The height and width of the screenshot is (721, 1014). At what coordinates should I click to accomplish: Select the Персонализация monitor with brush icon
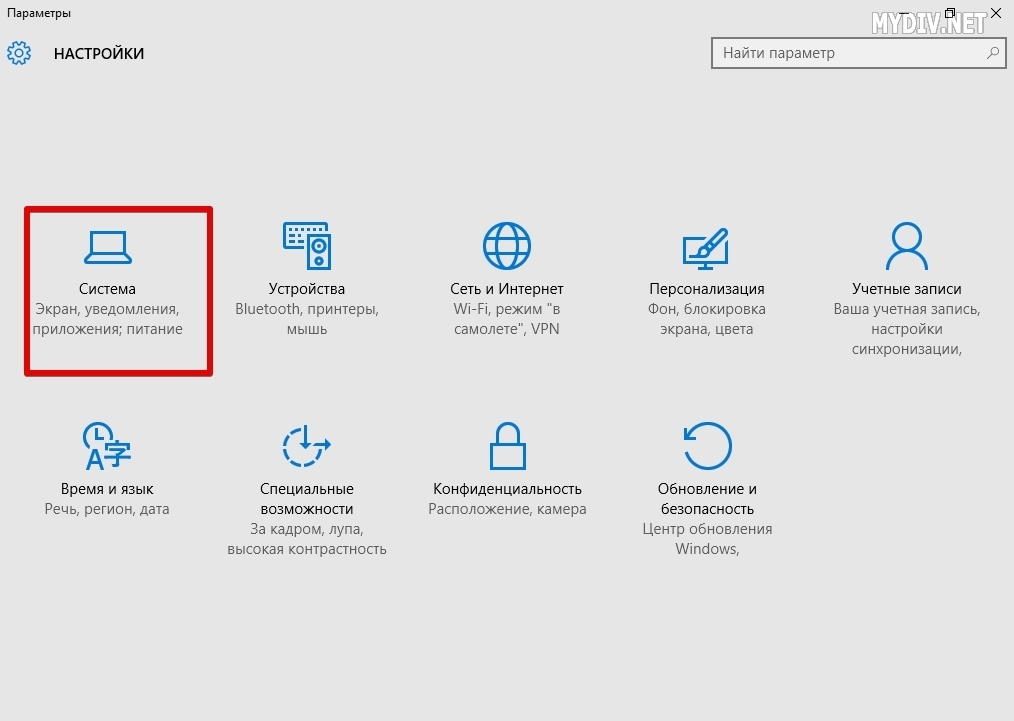click(706, 246)
